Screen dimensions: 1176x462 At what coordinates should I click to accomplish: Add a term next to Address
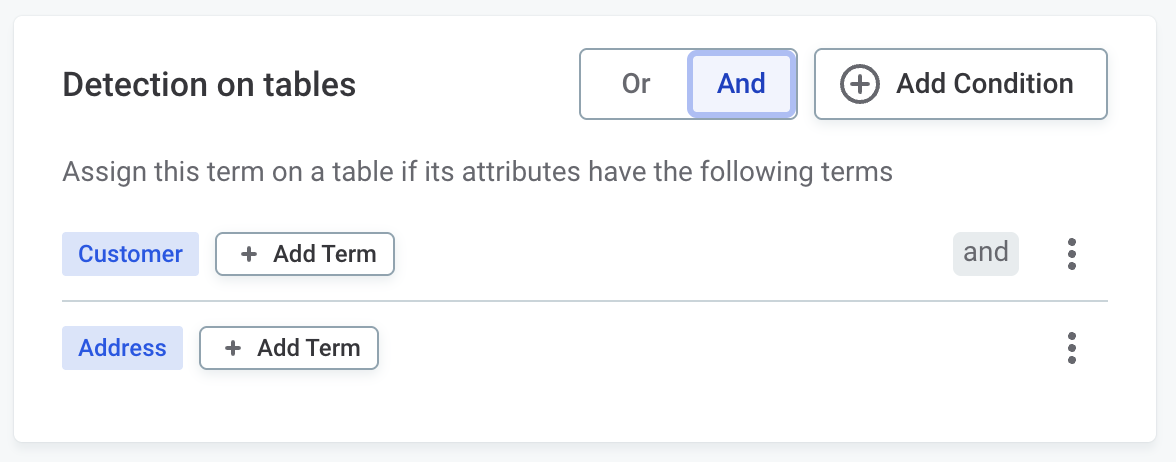click(289, 348)
